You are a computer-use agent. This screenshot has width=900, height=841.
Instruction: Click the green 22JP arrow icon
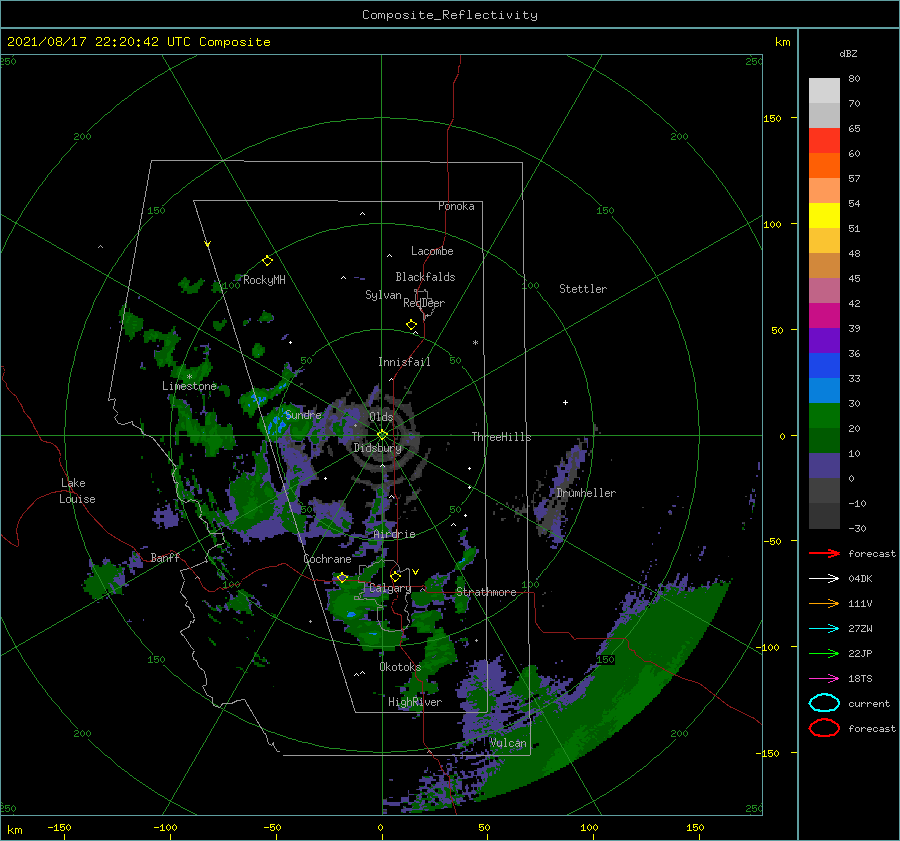pos(824,653)
